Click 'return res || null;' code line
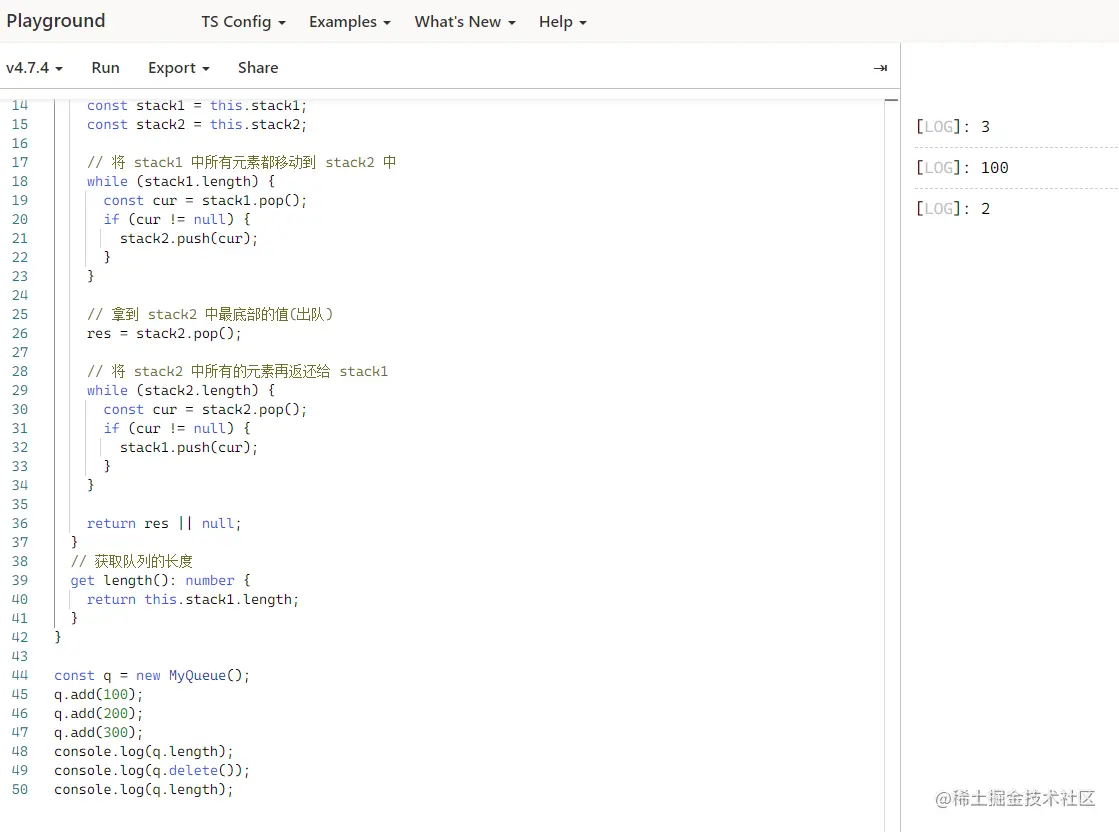This screenshot has width=1119, height=832. tap(164, 523)
